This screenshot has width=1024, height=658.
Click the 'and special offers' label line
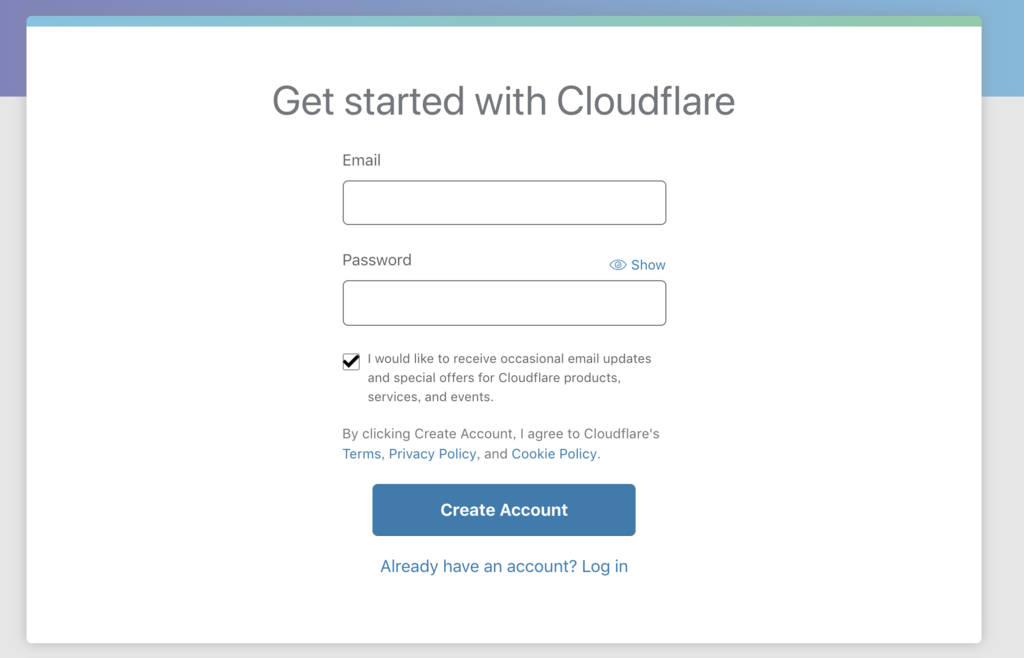(x=494, y=378)
